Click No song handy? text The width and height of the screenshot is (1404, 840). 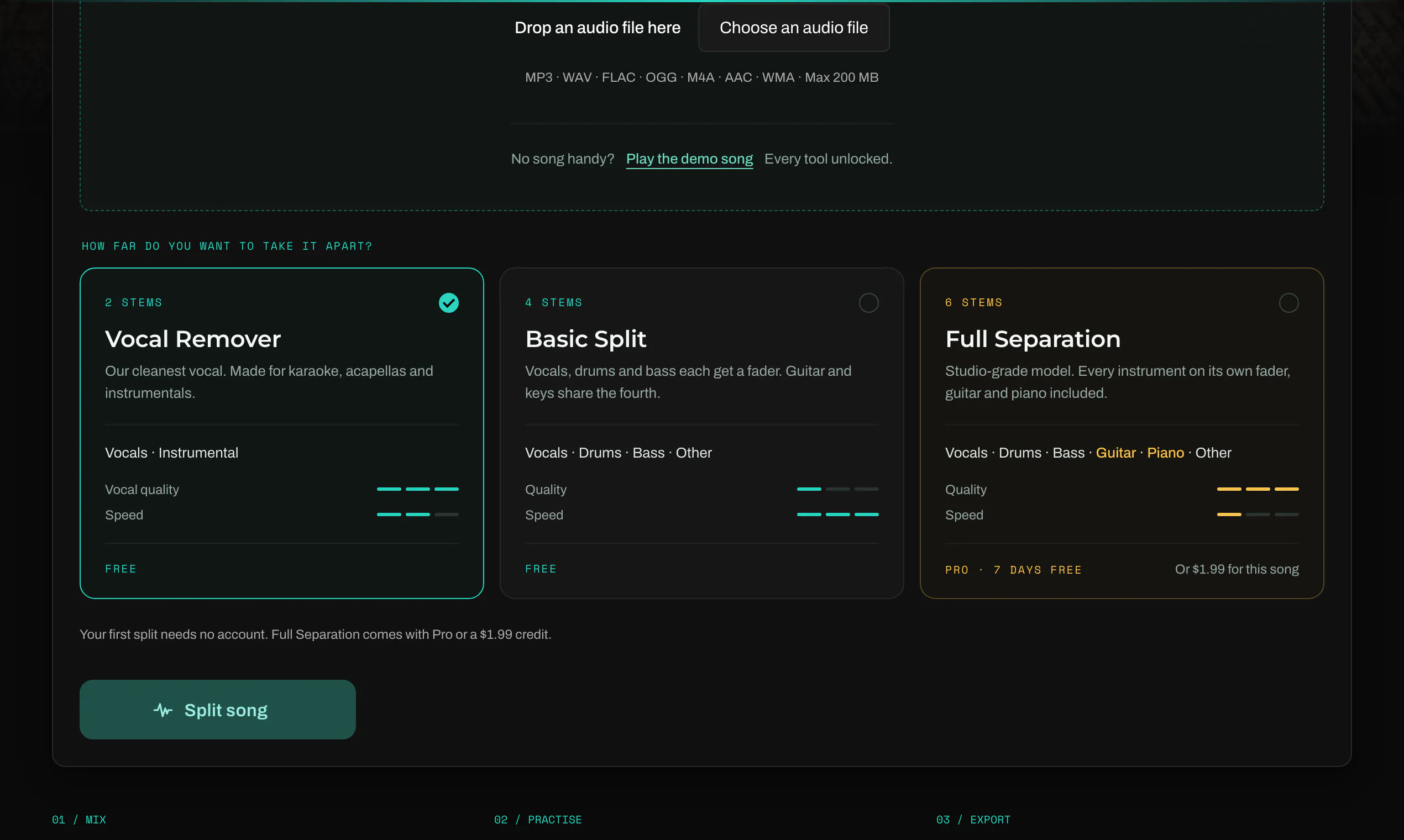coord(562,159)
